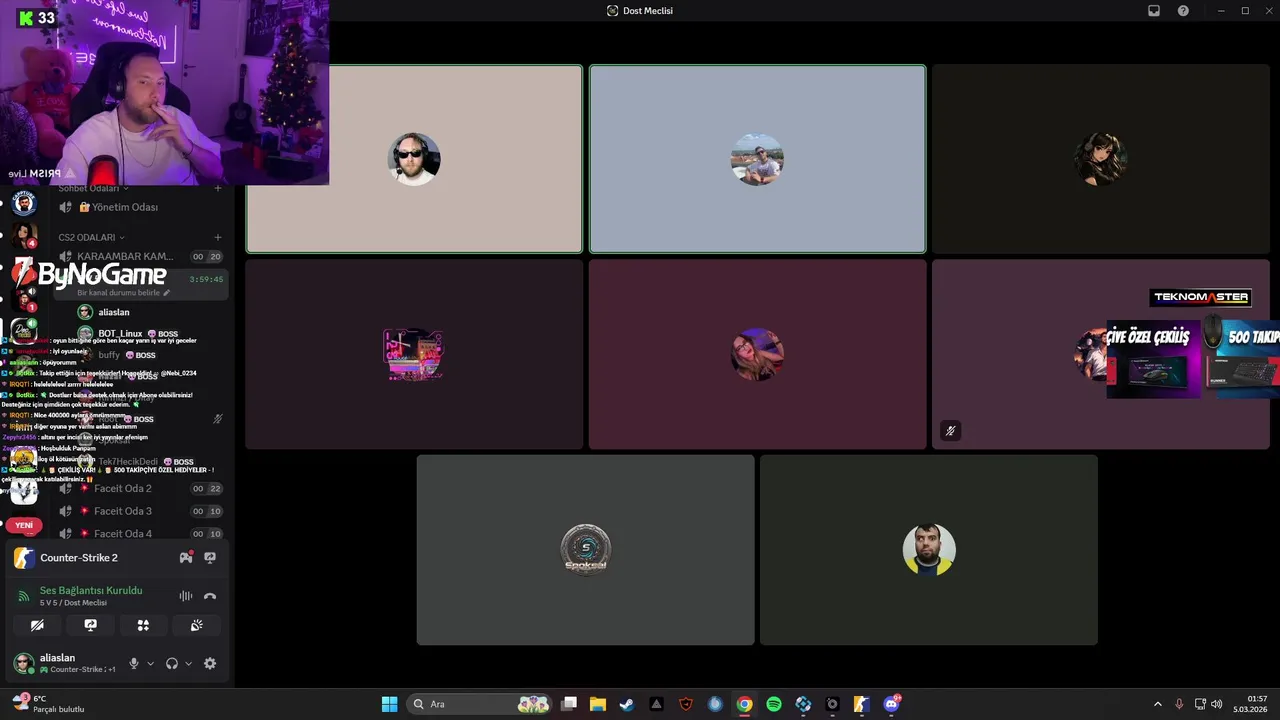
Task: Open the soundboard button
Action: 196,625
